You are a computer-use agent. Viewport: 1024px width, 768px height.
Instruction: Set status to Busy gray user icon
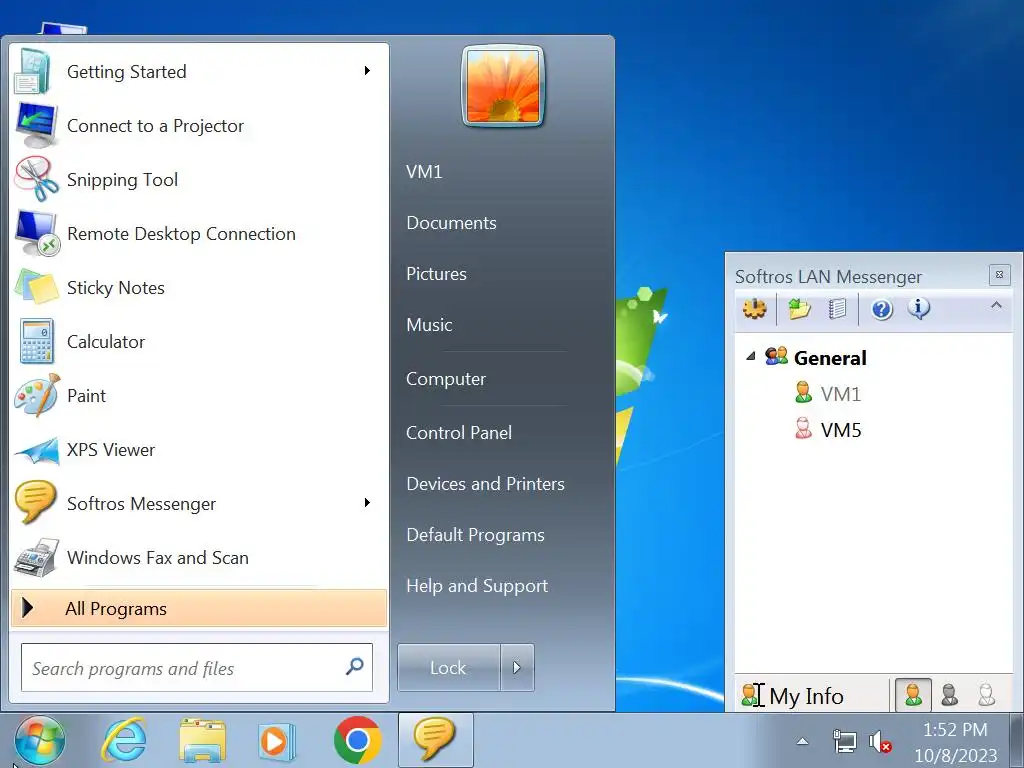950,695
